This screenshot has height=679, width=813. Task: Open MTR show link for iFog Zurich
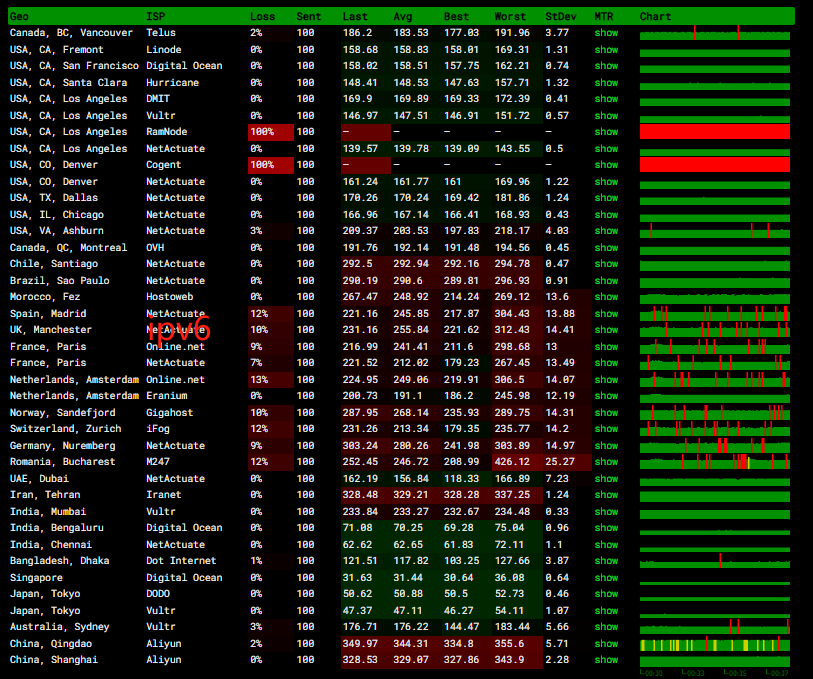(606, 429)
